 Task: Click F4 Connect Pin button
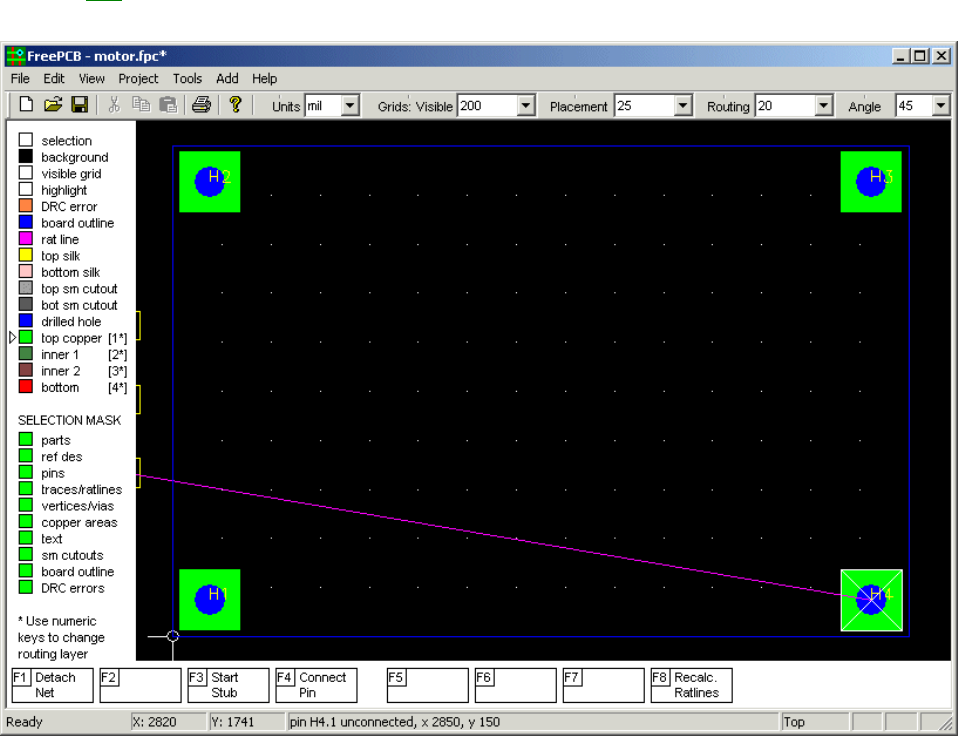316,685
